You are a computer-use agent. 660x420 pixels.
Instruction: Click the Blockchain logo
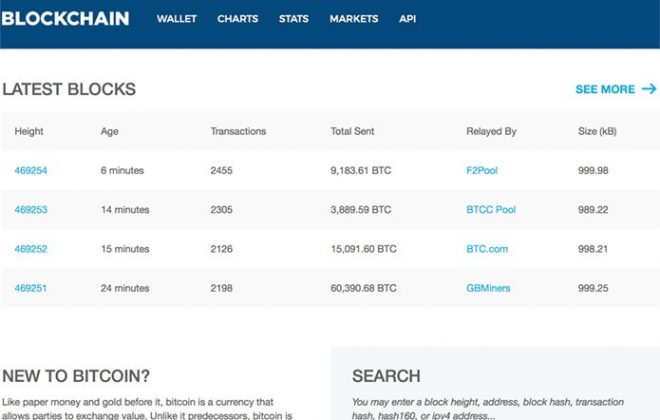[x=65, y=18]
